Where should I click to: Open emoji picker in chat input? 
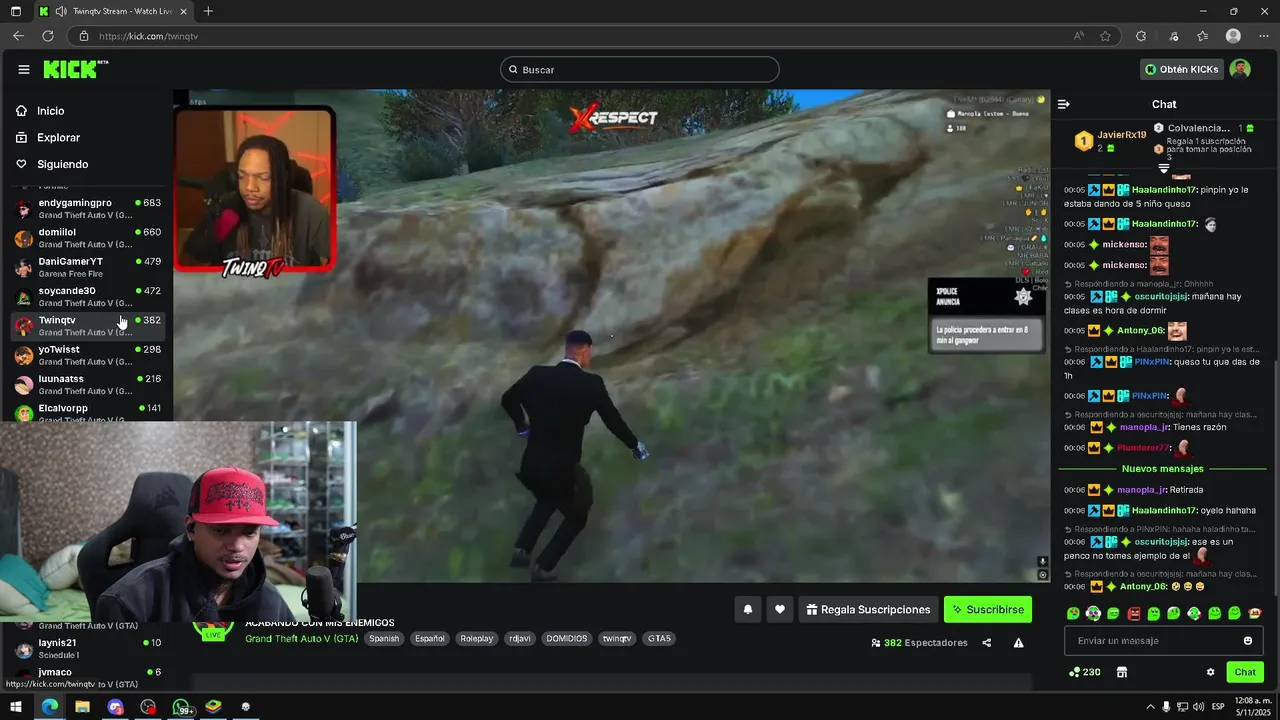pyautogui.click(x=1248, y=641)
